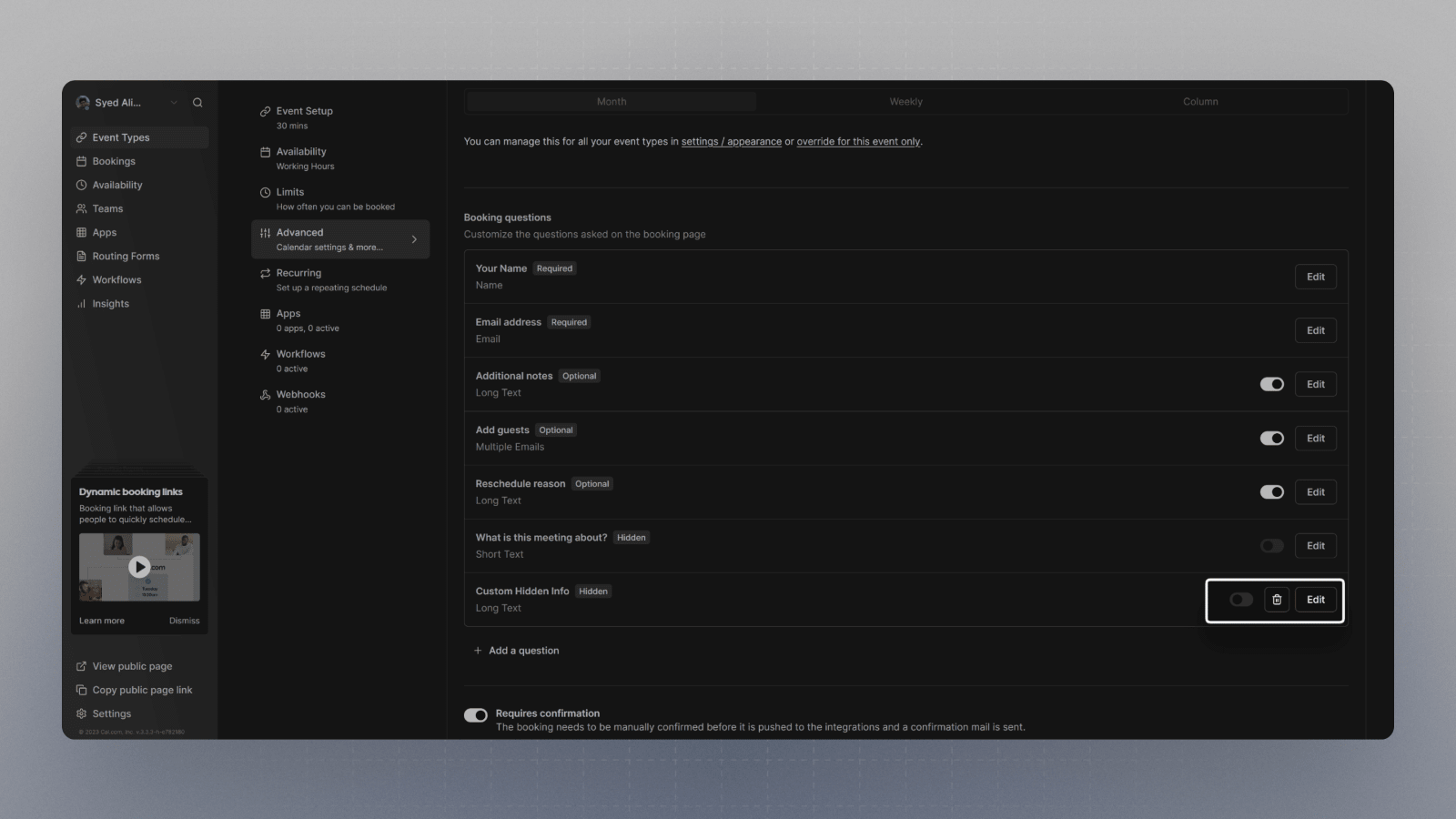Edit the Email address question
Viewport: 1456px width, 819px height.
coord(1315,330)
